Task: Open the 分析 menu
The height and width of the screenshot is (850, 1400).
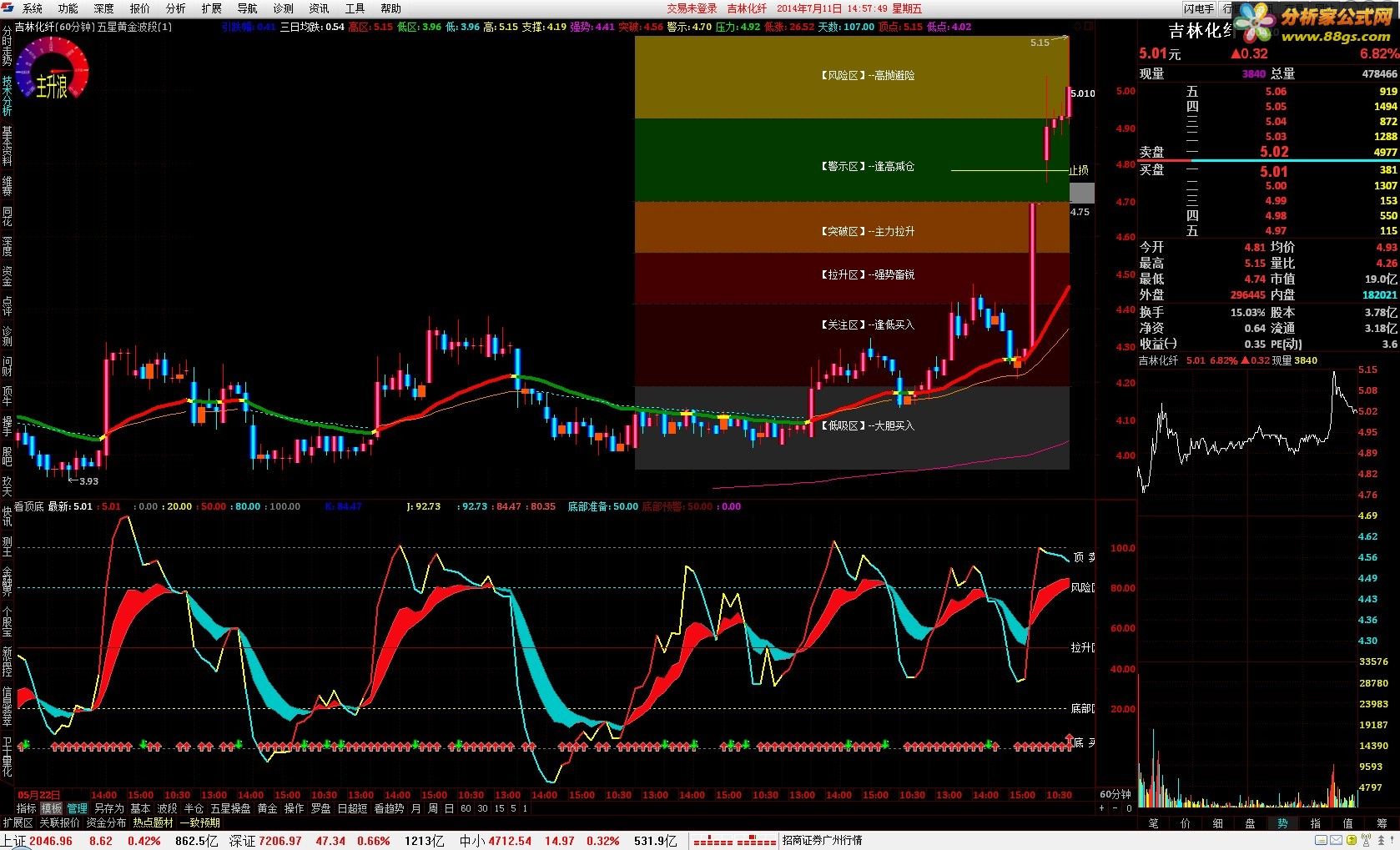Action: 175,8
